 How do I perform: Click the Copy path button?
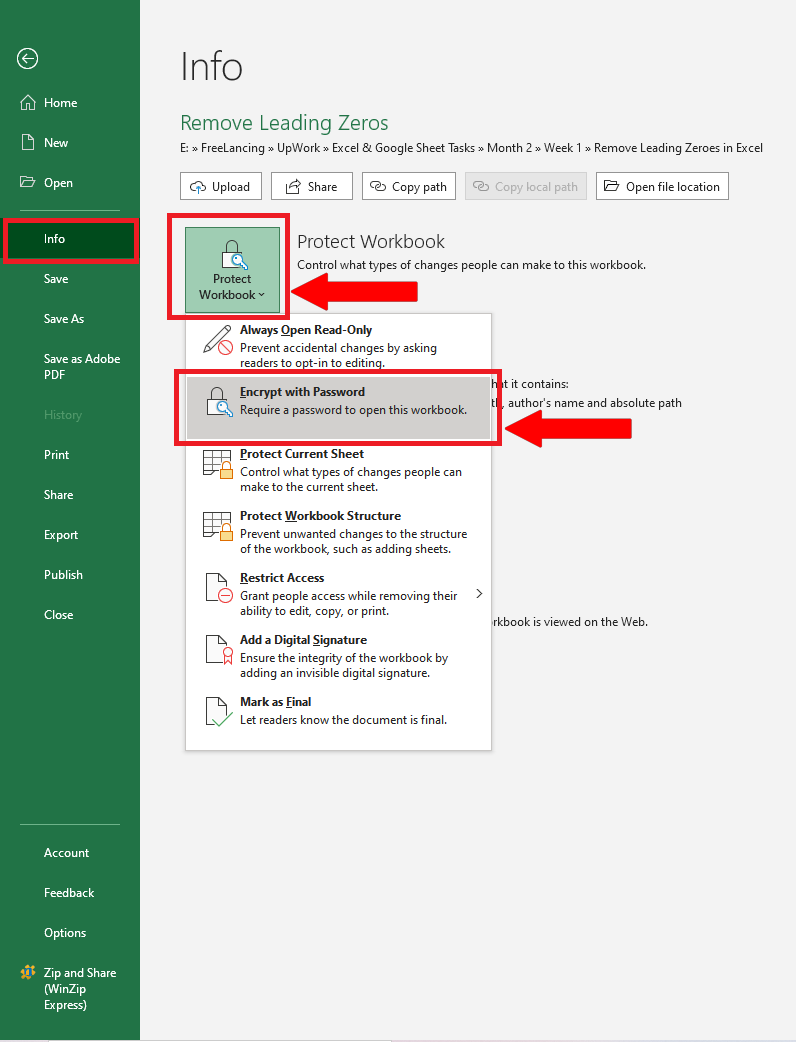(x=409, y=187)
